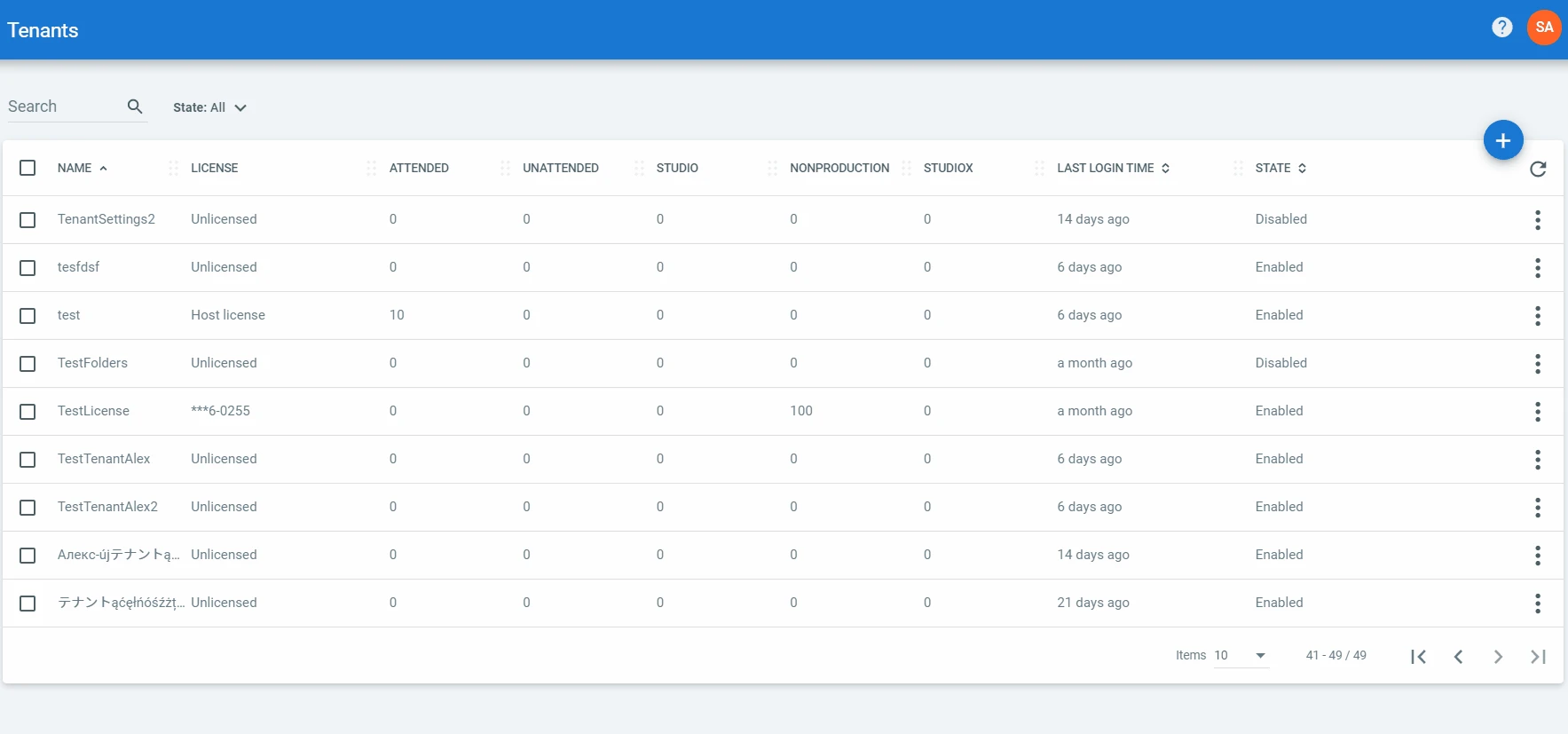Select checkbox for the last tenant row
This screenshot has height=734, width=1568.
click(x=28, y=604)
